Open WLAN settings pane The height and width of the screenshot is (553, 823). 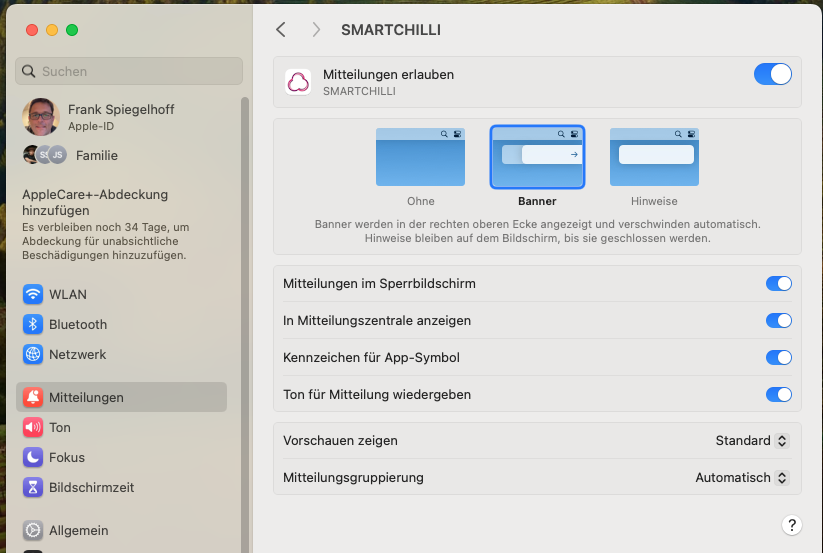(121, 294)
